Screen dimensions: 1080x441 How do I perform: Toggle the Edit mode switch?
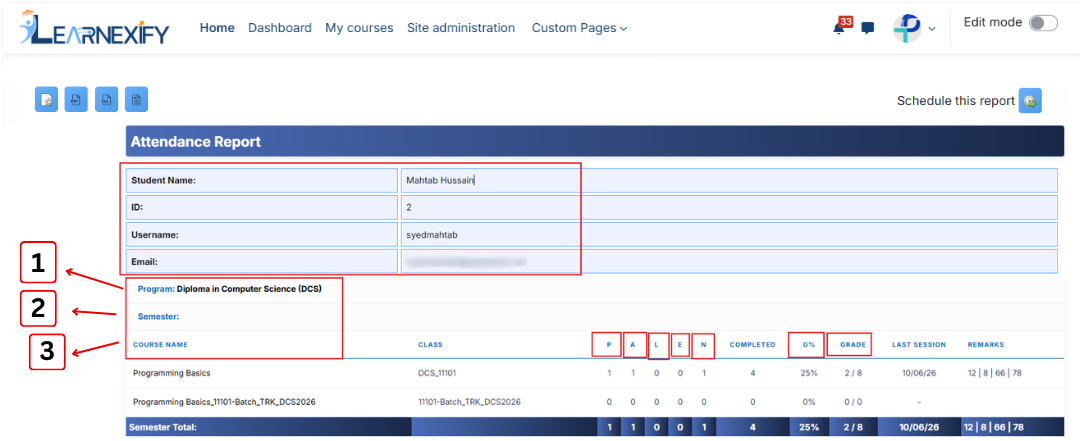[1043, 23]
